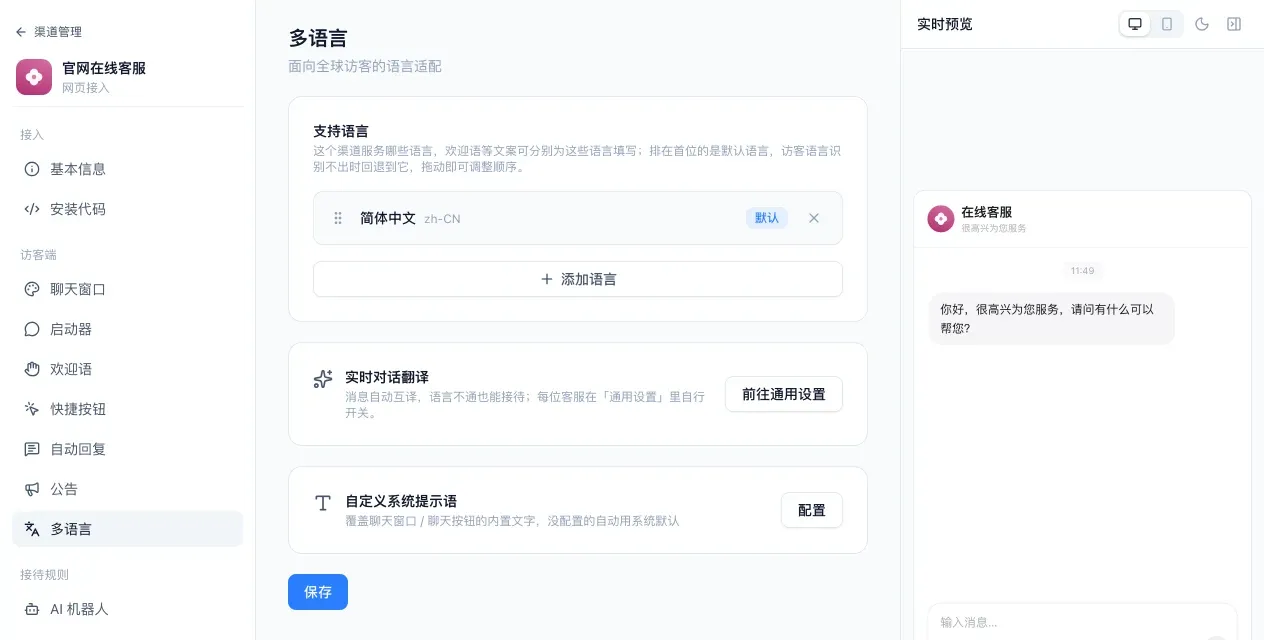The height and width of the screenshot is (640, 1264).
Task: Click the 多语言 page heading
Action: pos(318,39)
